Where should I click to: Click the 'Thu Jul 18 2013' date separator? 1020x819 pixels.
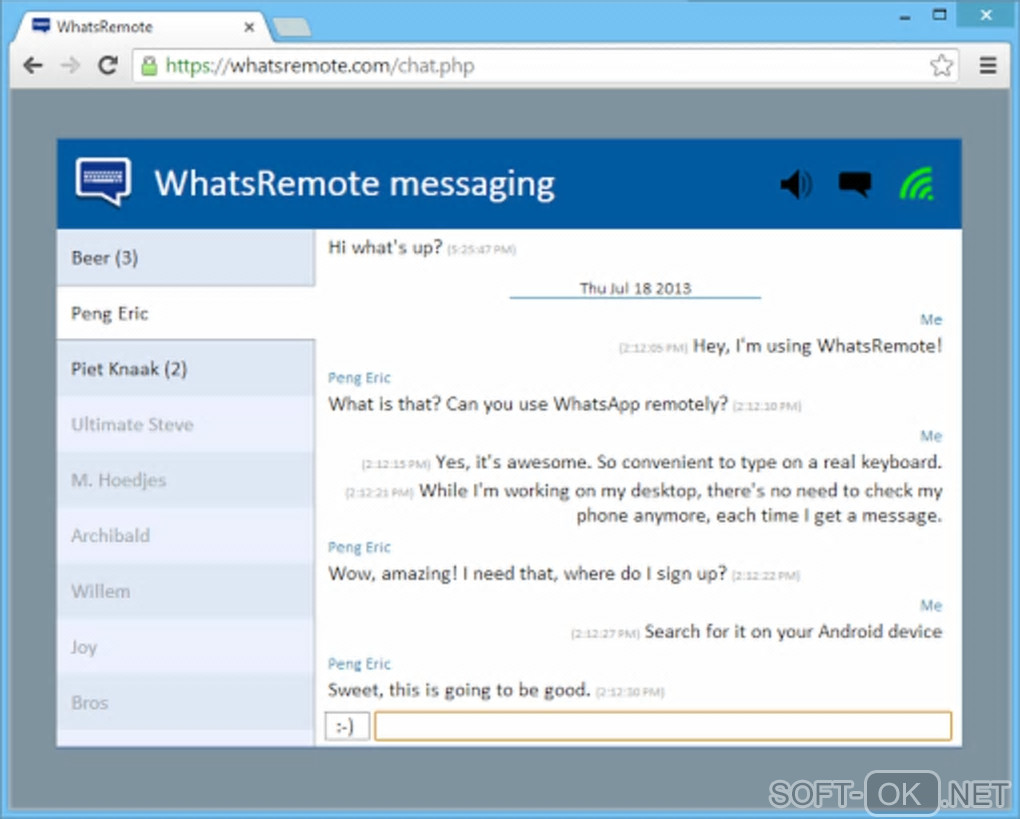[635, 288]
